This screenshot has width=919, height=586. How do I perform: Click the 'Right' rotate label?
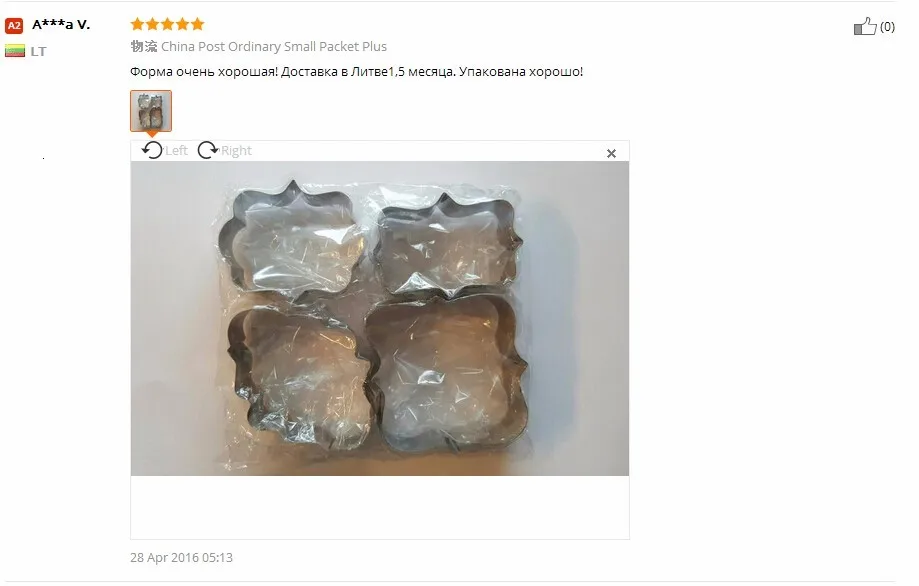click(236, 151)
